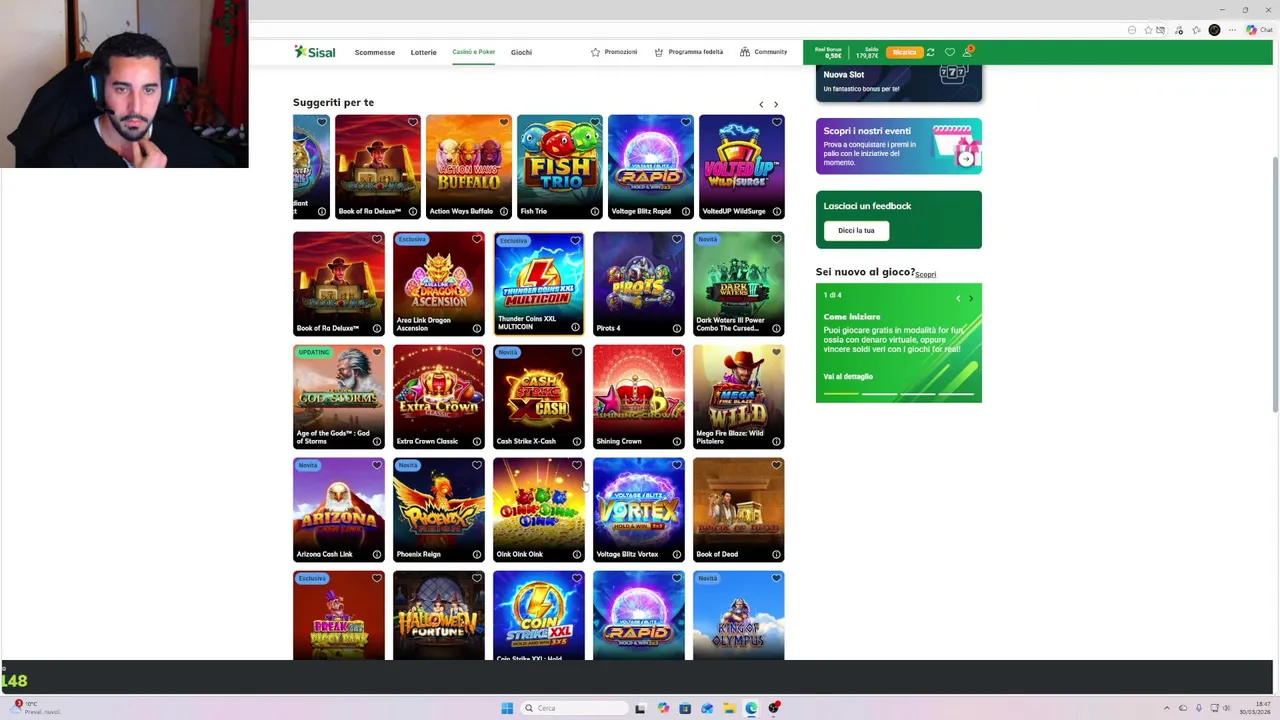Screen dimensions: 1280x720
Task: Show info for Fish Trio game
Action: tap(594, 211)
